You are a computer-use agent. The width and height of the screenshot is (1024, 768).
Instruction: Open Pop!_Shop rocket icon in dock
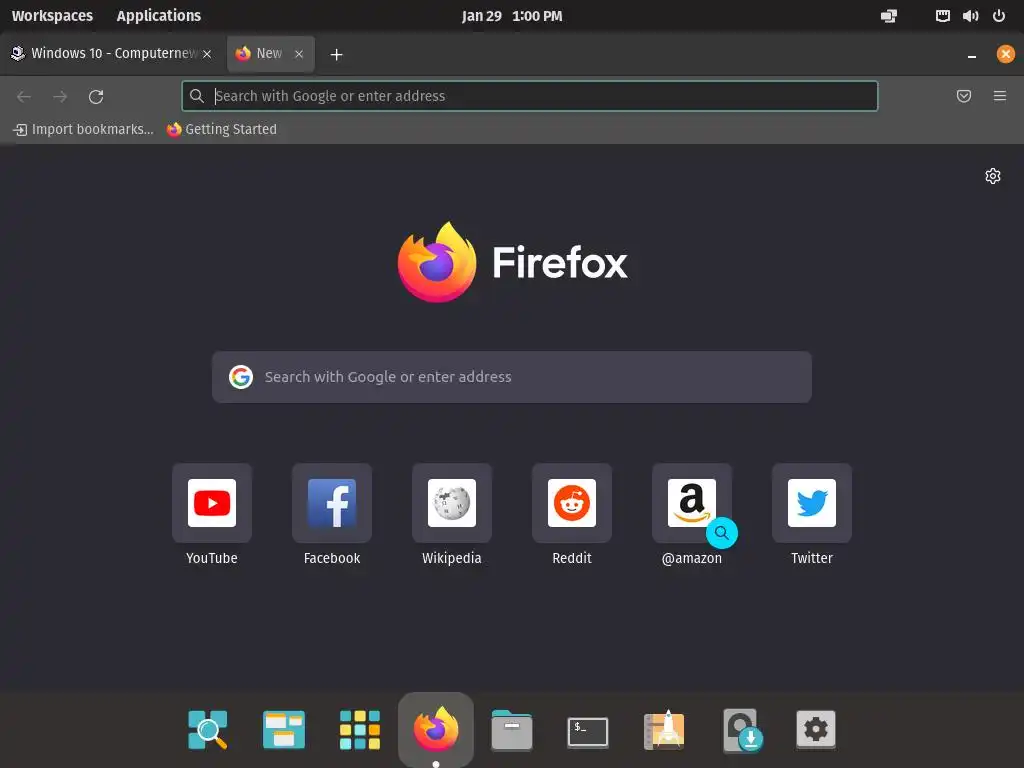tap(664, 729)
